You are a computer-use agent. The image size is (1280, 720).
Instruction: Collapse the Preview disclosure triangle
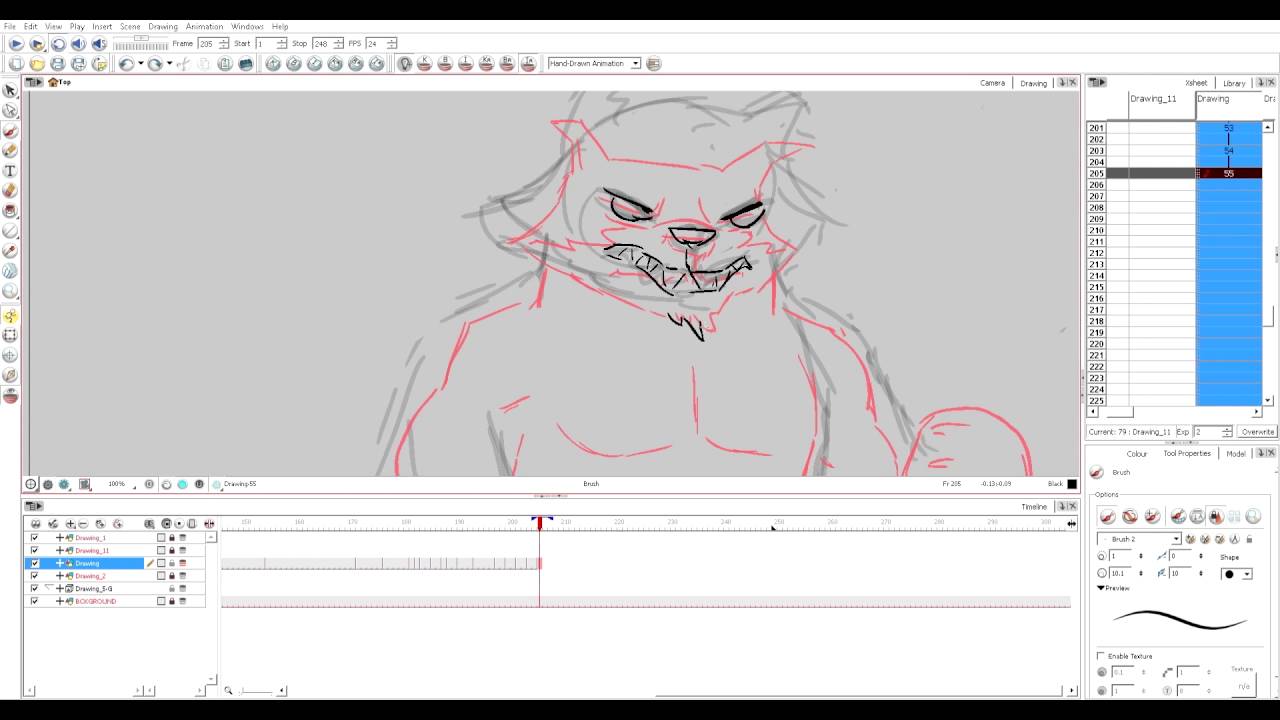[x=1101, y=588]
